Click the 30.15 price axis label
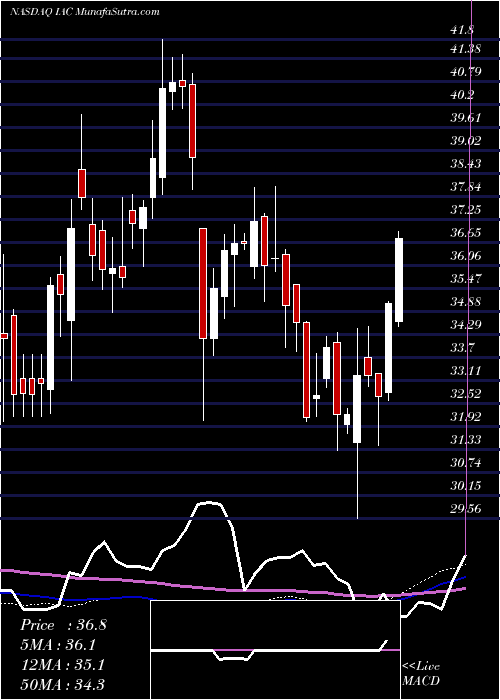Screen dimensions: 500x700 tap(466, 485)
